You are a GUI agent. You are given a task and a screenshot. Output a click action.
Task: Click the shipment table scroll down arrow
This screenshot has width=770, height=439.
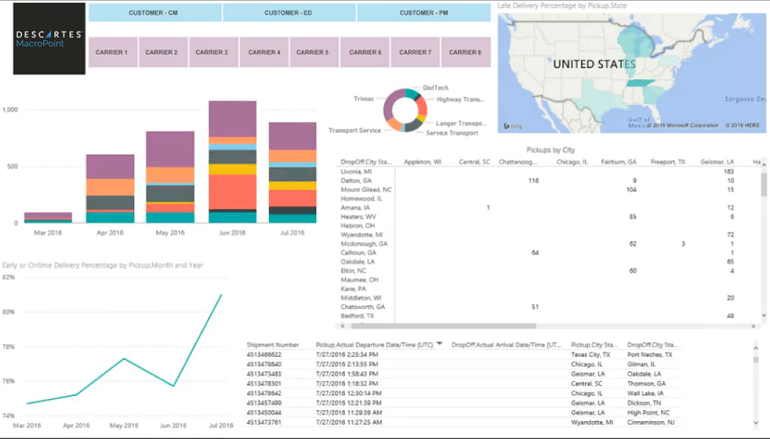click(x=756, y=422)
